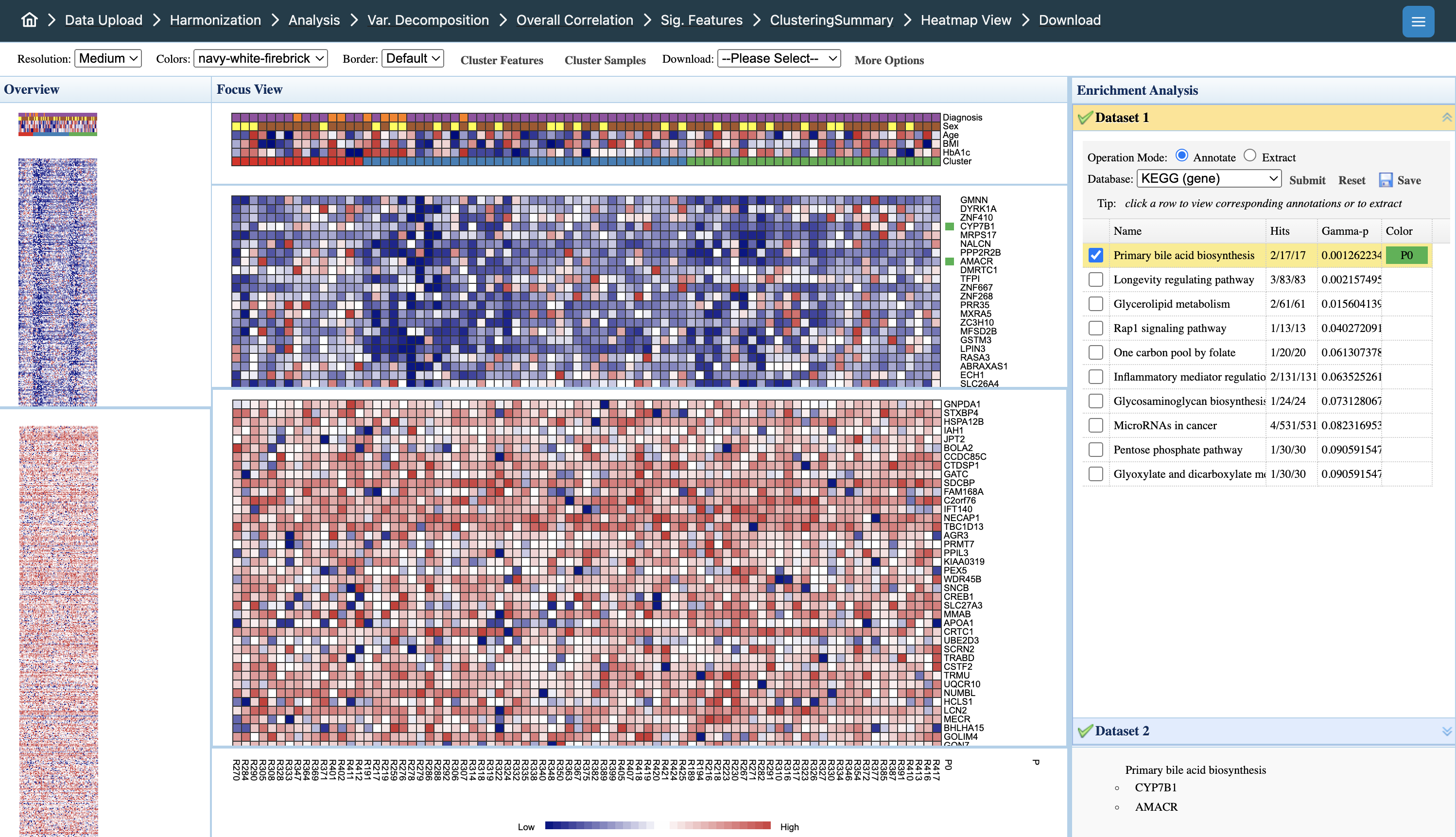Navigate to Data Upload

tap(103, 19)
